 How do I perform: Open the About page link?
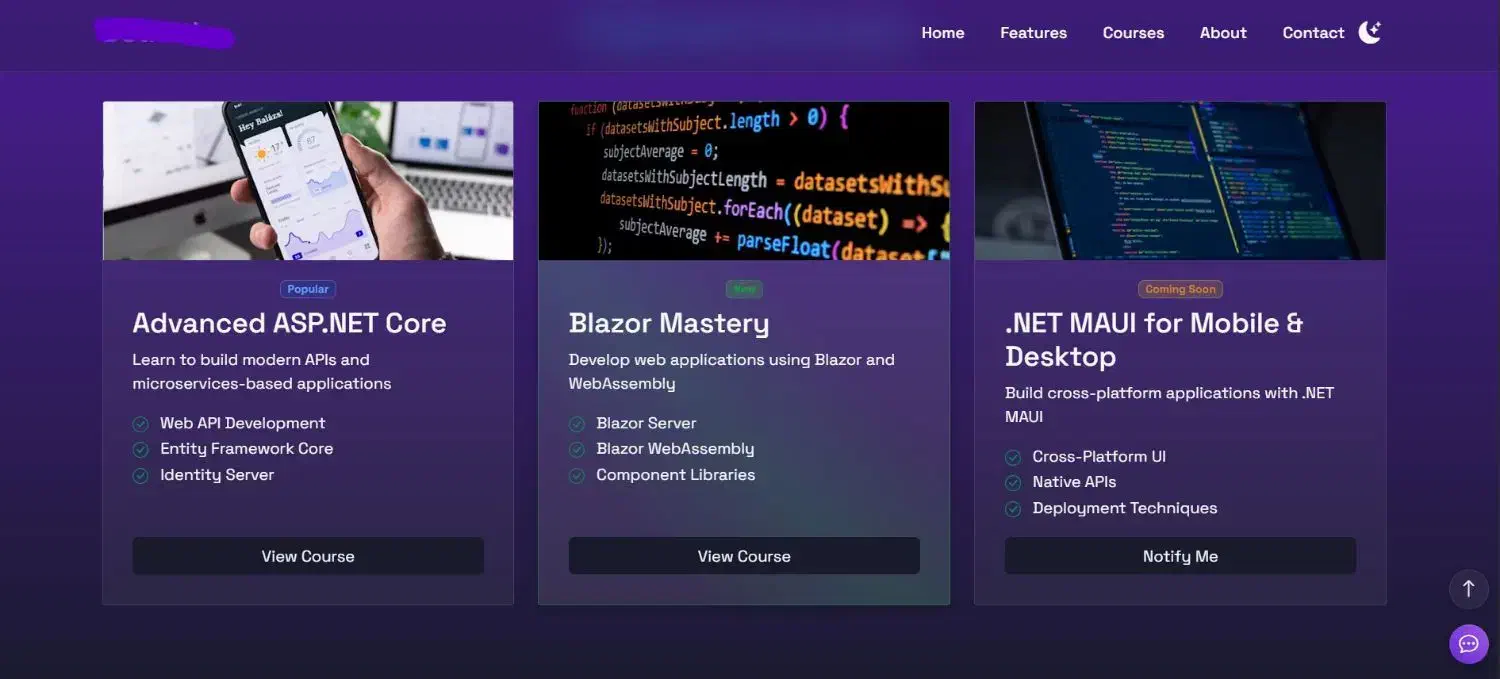[x=1223, y=33]
